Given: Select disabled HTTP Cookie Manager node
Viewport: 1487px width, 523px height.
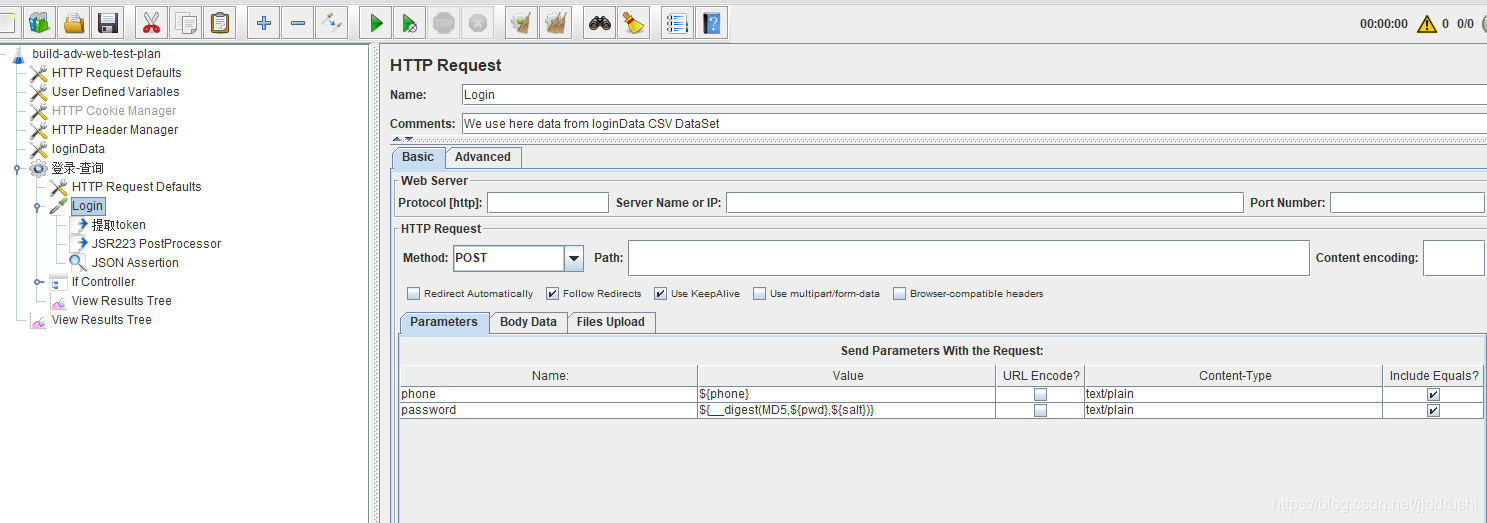Looking at the screenshot, I should (x=114, y=111).
